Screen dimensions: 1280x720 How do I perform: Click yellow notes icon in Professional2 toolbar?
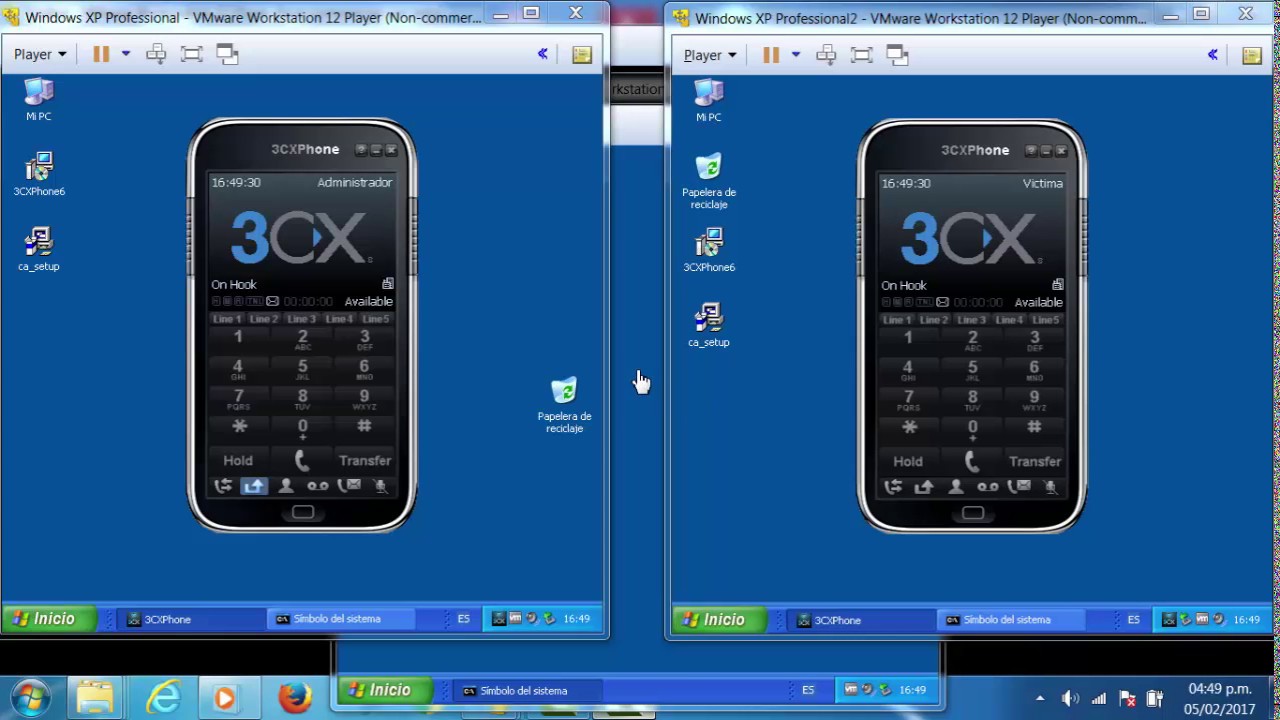pos(1252,55)
